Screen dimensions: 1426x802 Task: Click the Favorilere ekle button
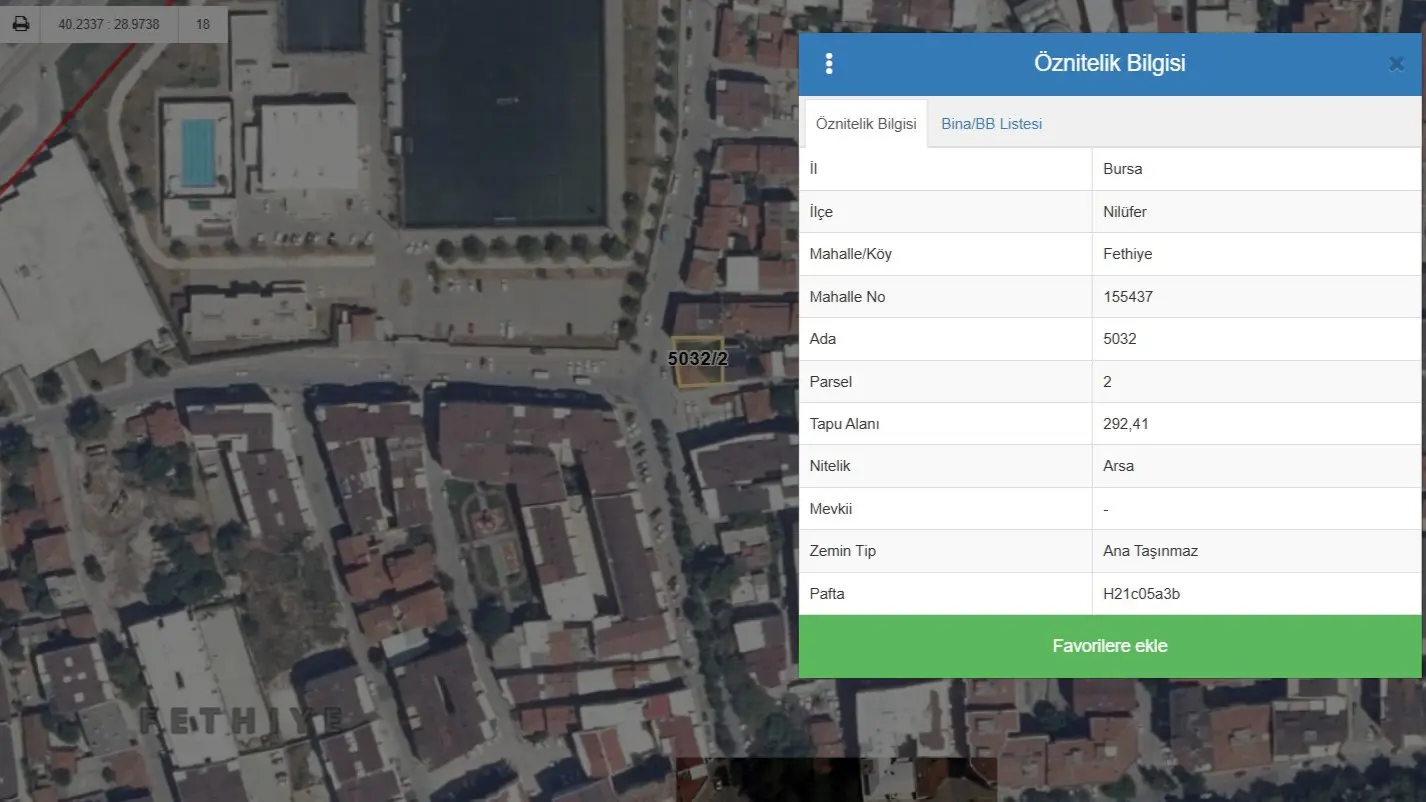click(x=1110, y=646)
